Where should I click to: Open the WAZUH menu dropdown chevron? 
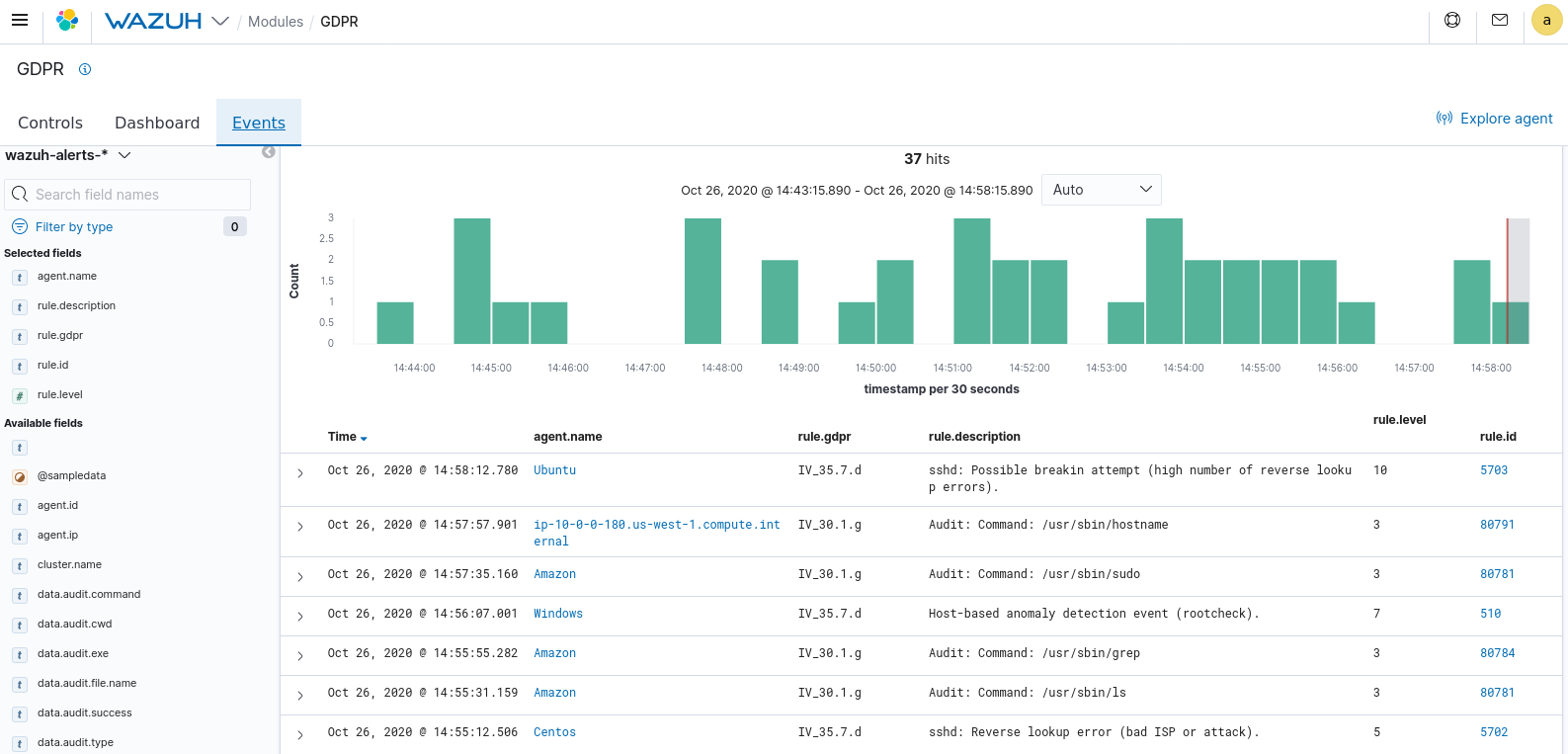pos(220,22)
